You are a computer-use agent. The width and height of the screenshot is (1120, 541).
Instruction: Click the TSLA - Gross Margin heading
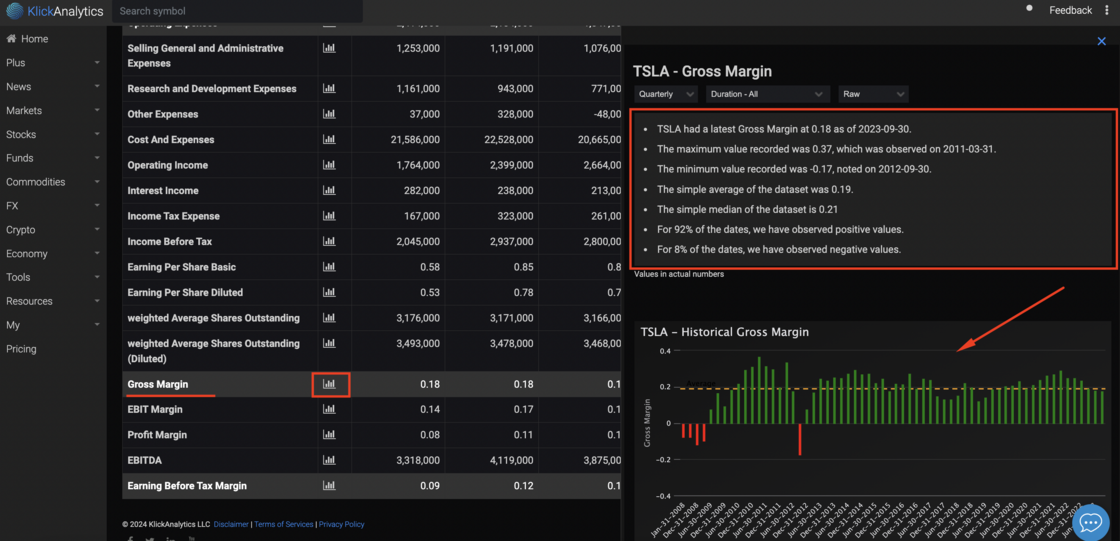click(702, 71)
